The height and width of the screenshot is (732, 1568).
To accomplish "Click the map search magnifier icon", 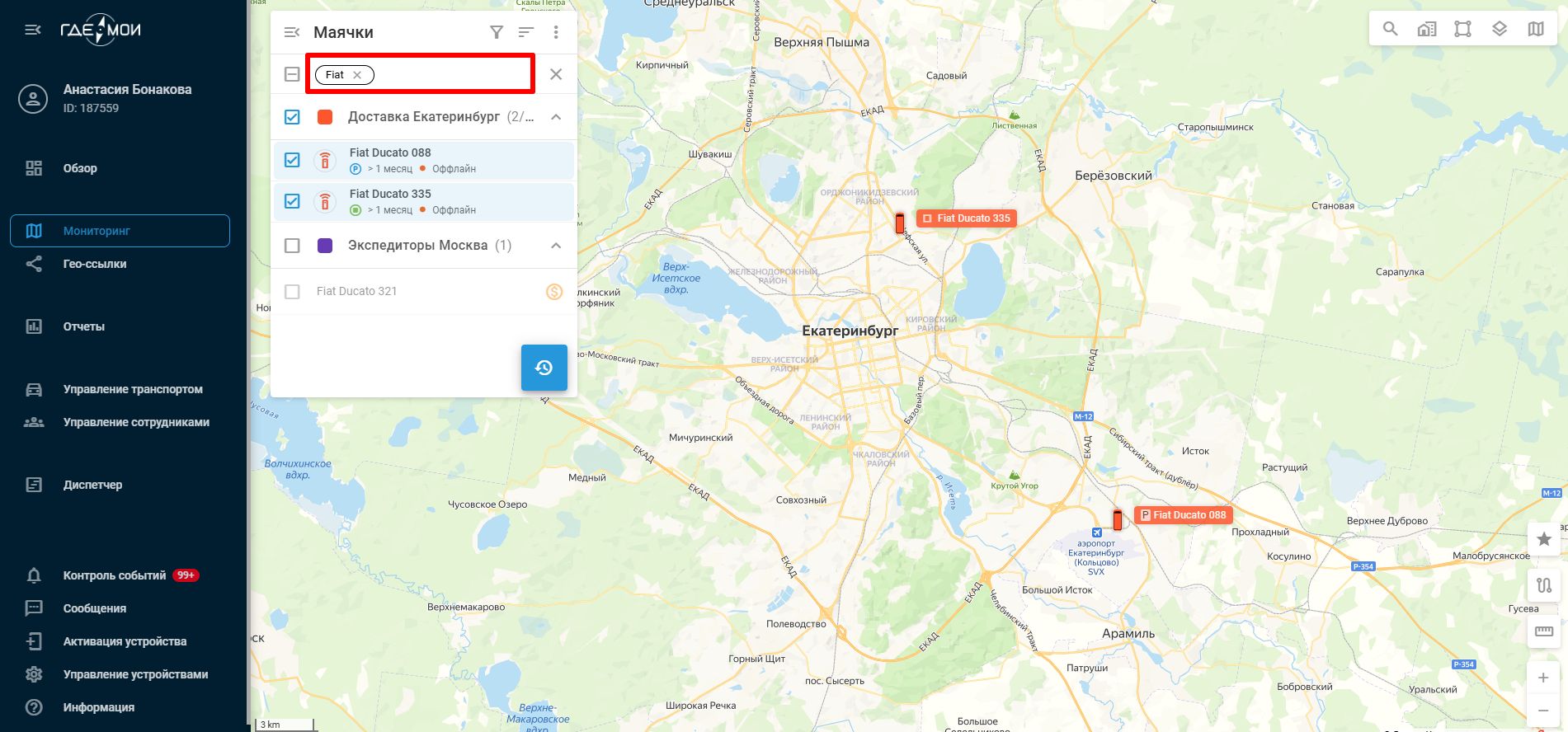I will coord(1391,29).
